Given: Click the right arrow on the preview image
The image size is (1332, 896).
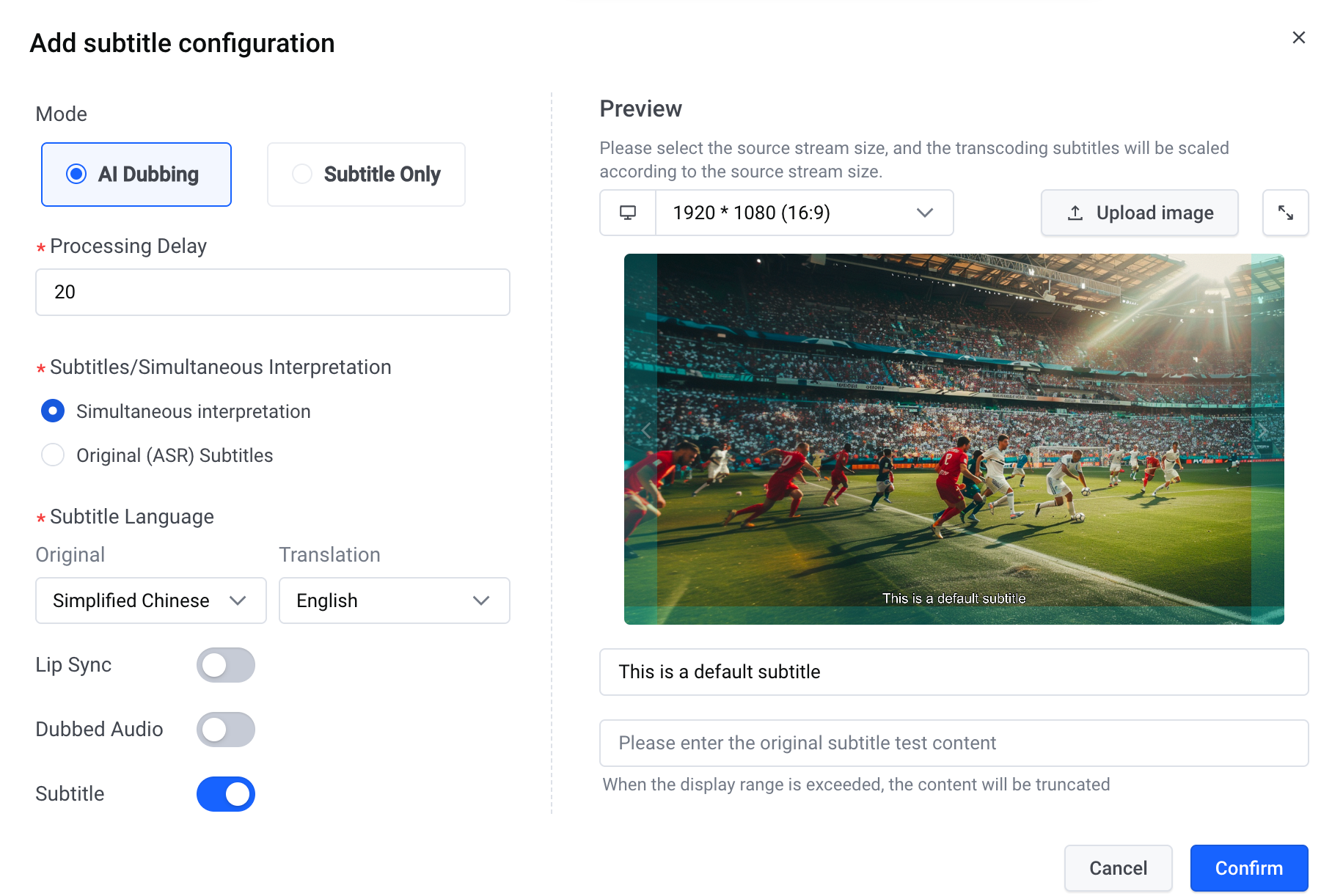Looking at the screenshot, I should [x=1262, y=430].
